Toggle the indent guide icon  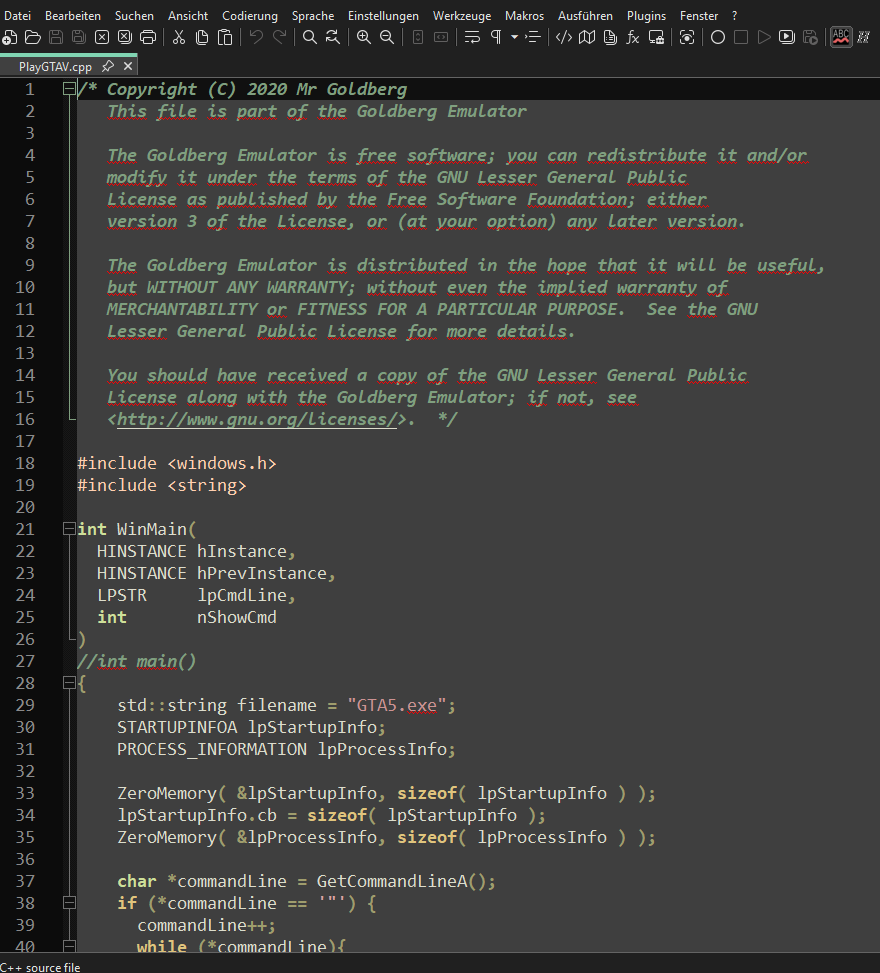[x=532, y=38]
